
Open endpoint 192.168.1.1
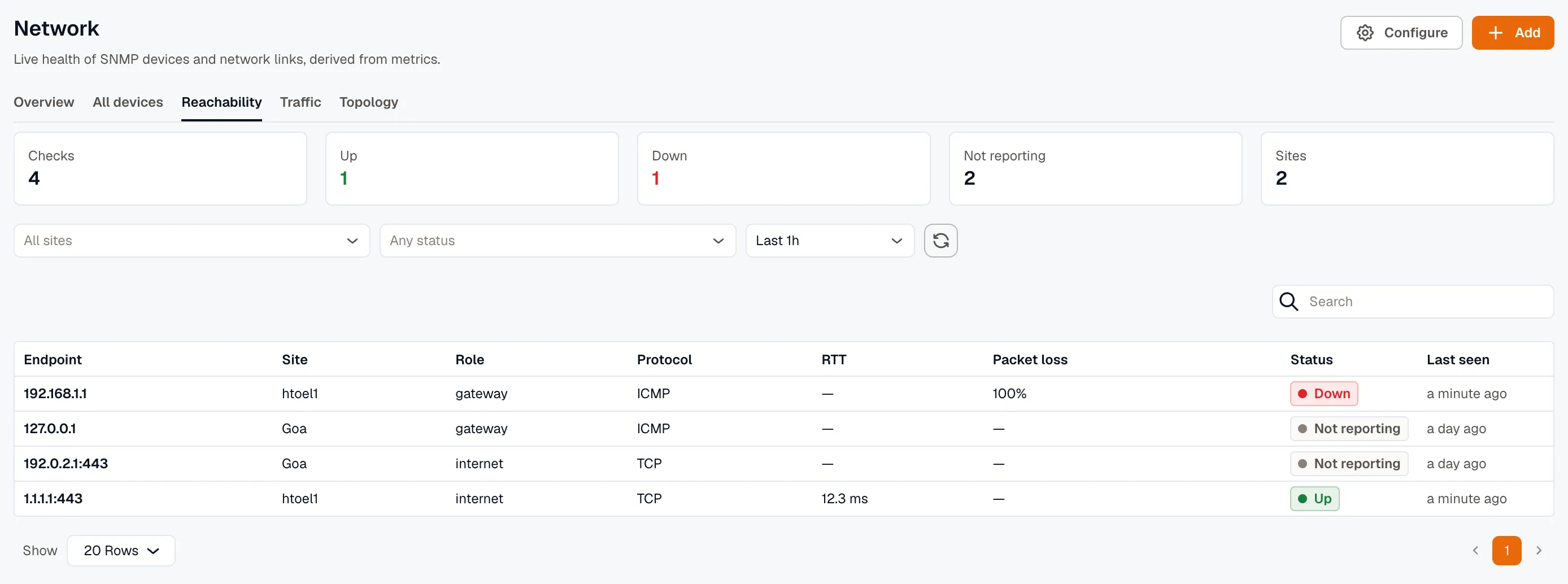55,394
